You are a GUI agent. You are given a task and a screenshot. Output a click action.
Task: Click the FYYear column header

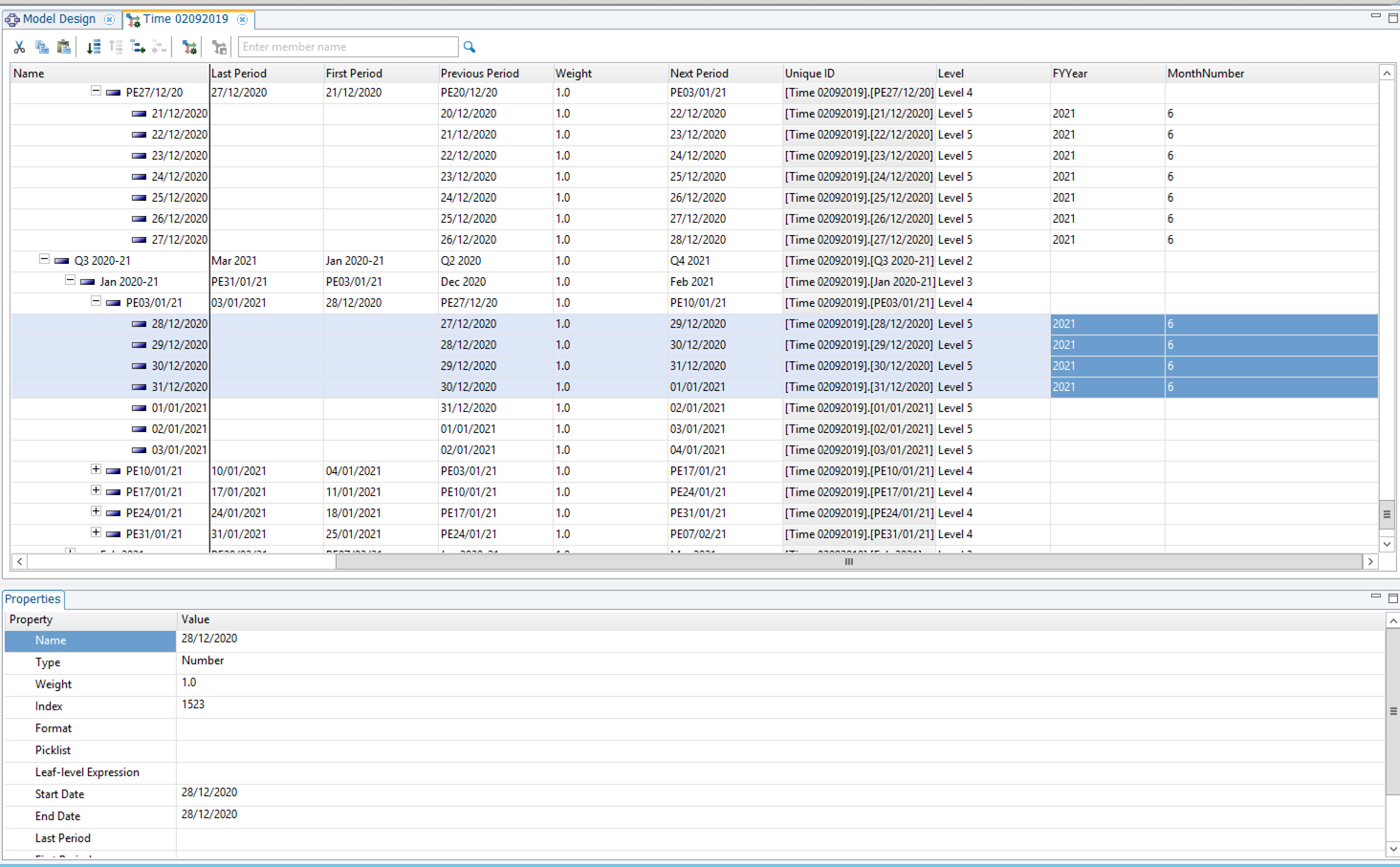coord(1070,74)
